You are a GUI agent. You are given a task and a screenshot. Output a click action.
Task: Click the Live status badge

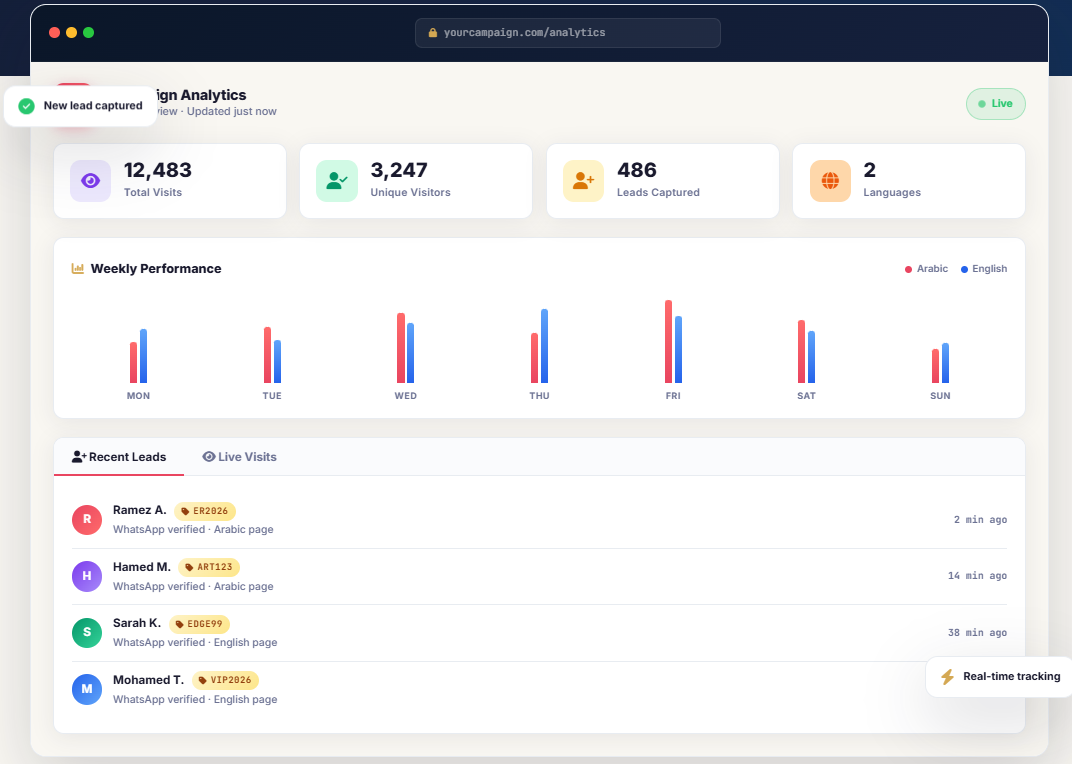995,104
